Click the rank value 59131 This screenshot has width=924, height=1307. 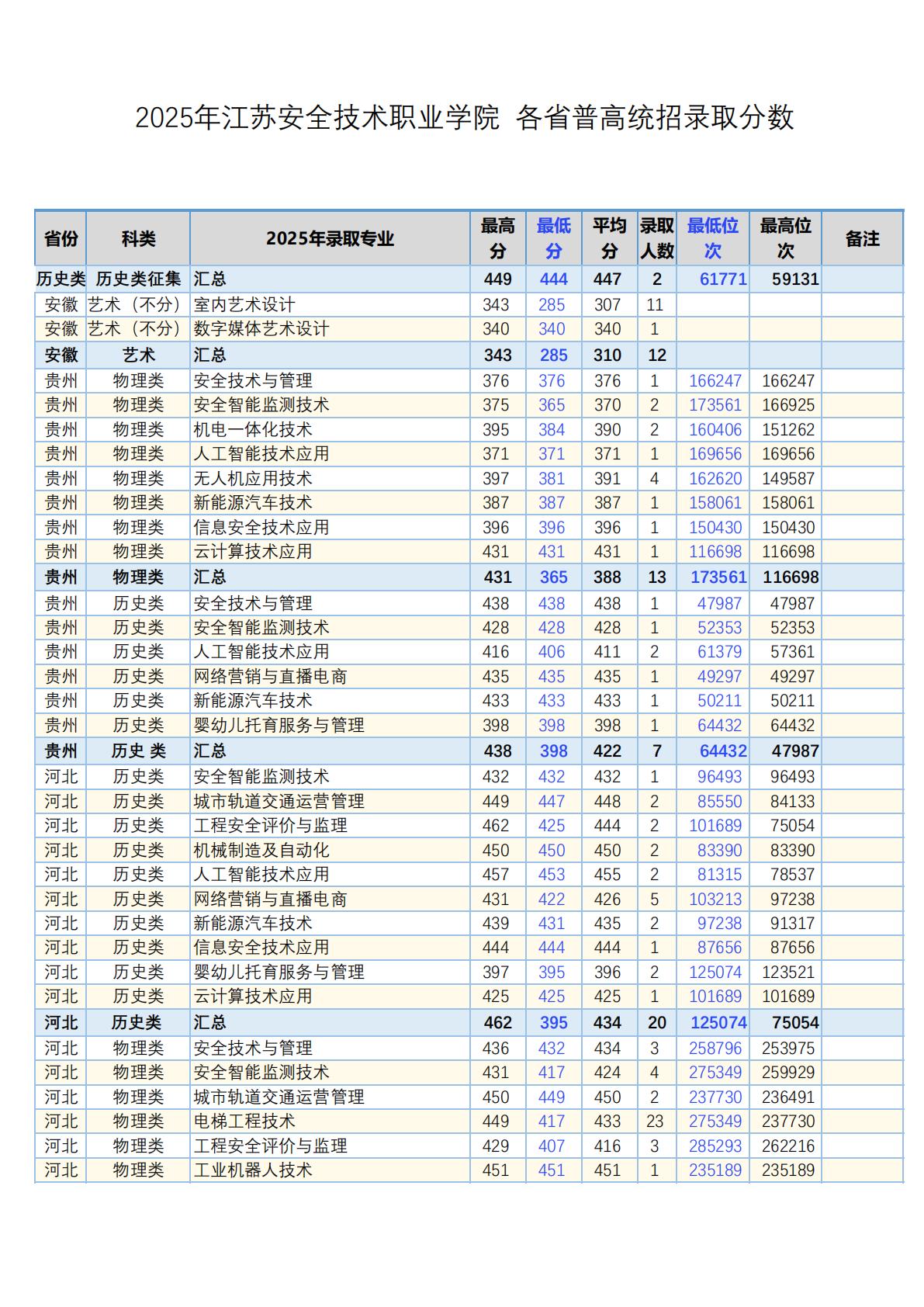pyautogui.click(x=795, y=279)
